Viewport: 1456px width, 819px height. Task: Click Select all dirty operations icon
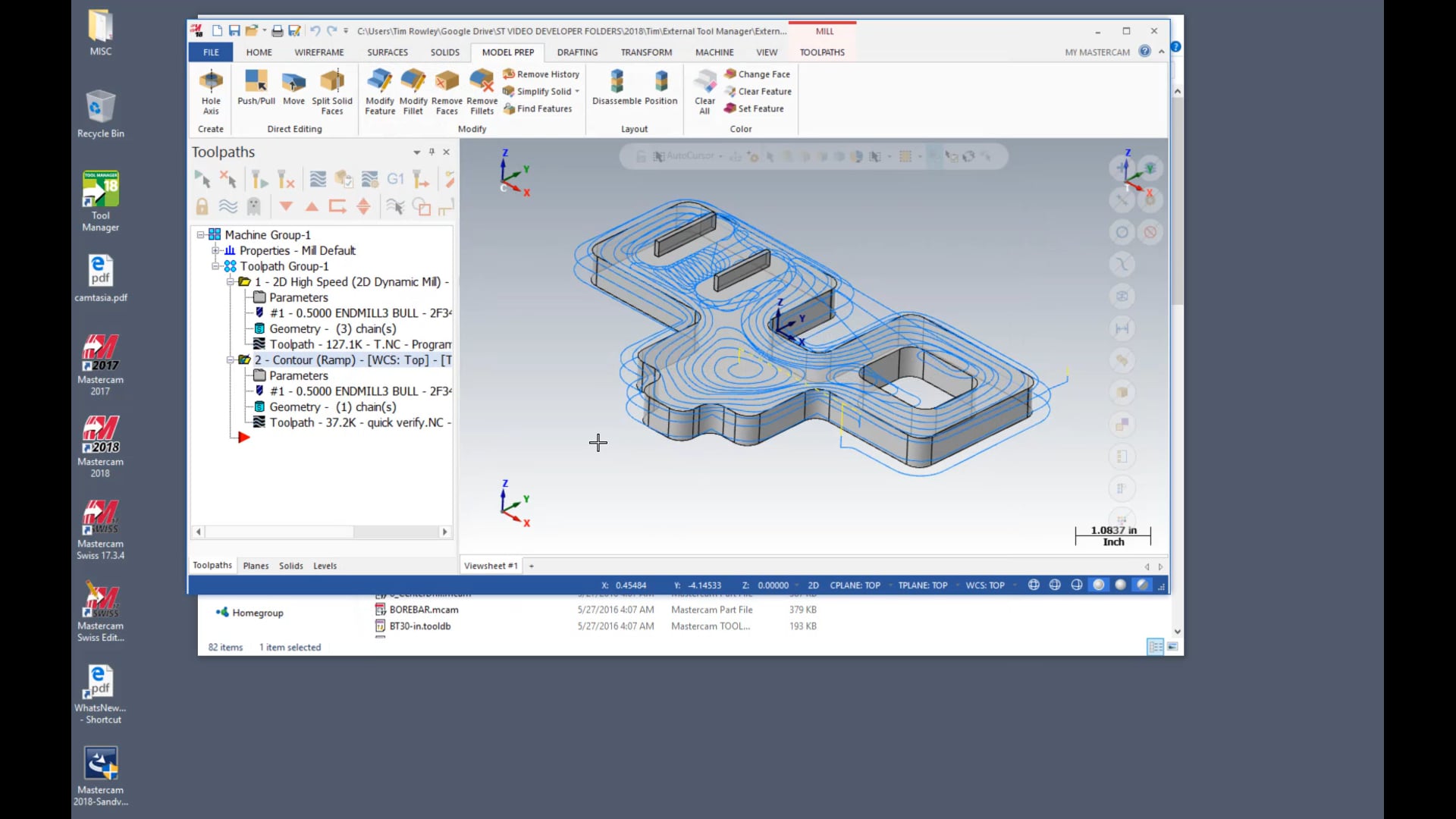pos(227,180)
